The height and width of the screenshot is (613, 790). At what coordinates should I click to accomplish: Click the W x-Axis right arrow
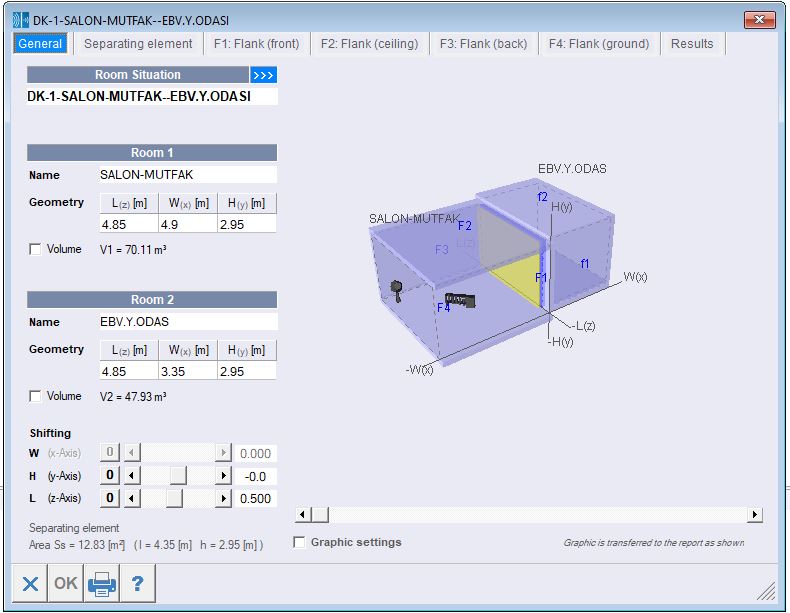coord(223,452)
